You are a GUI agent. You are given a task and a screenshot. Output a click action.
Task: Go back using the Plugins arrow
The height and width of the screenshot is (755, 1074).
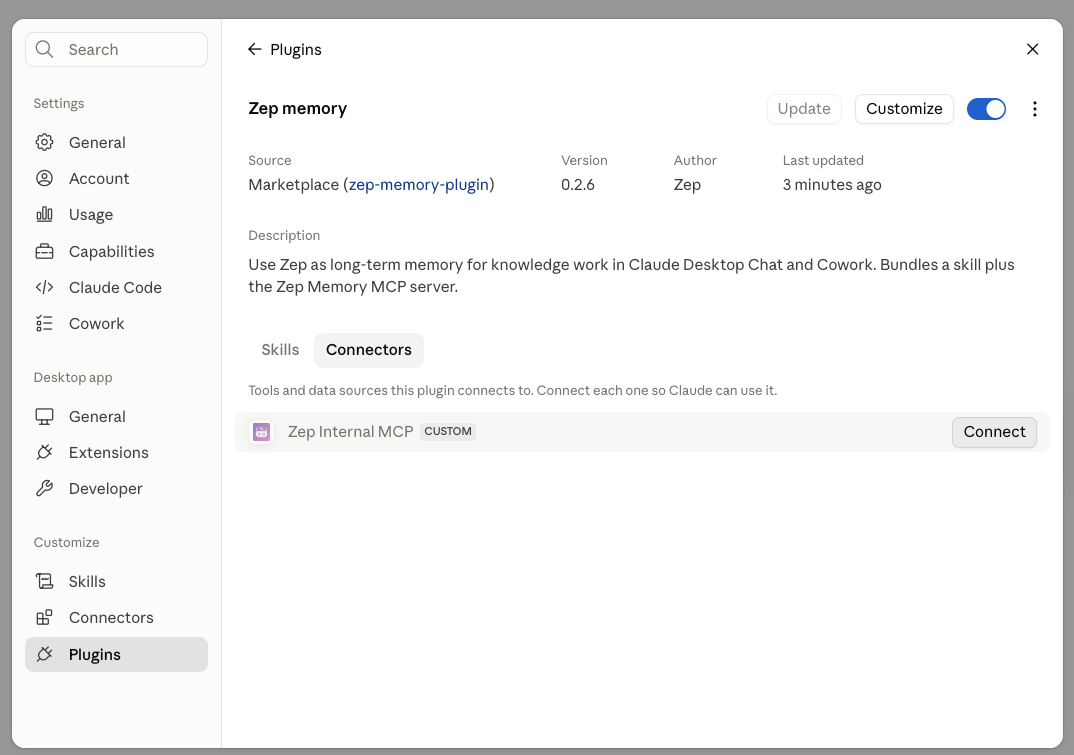pyautogui.click(x=255, y=49)
